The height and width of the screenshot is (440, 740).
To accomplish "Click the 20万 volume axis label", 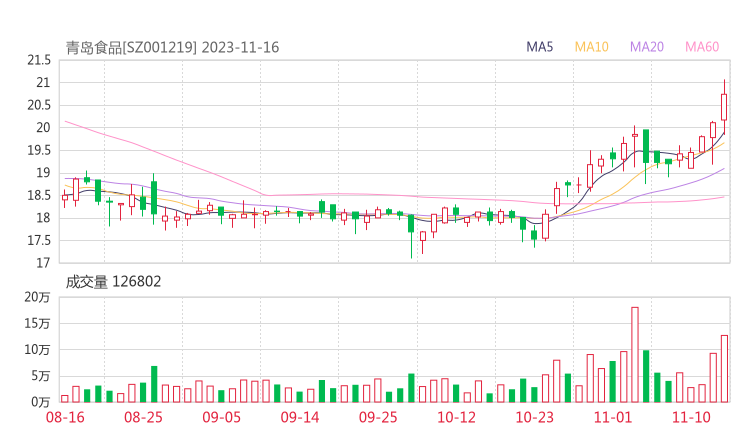I will 37,297.
